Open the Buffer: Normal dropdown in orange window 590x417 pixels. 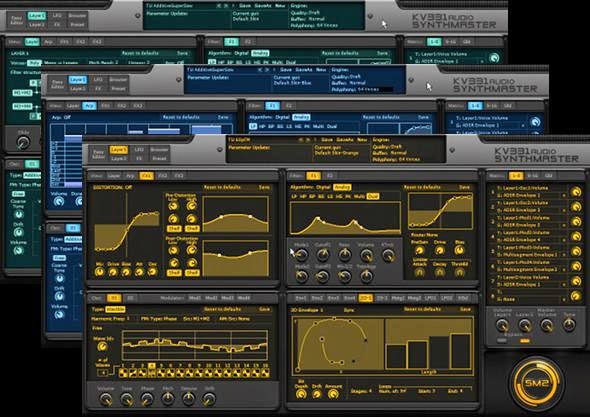coord(389,153)
